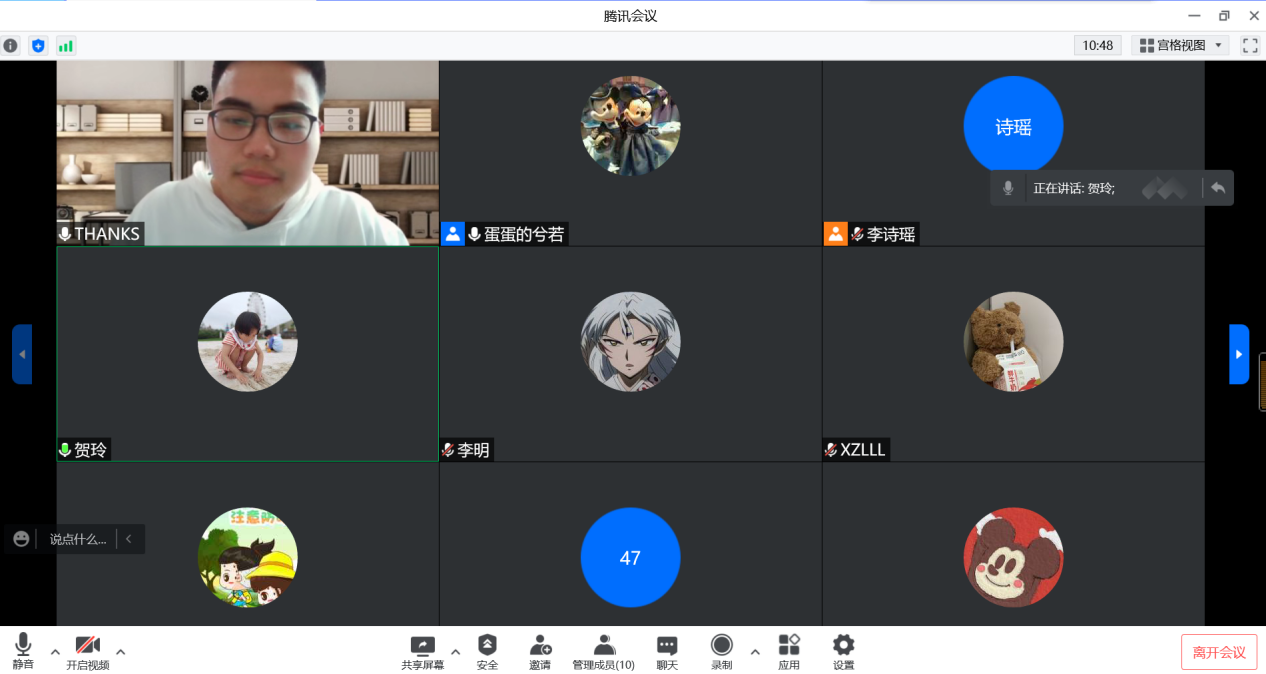Screen dimensions: 1266x674
Task: Open the 聊天 chat panel
Action: coord(667,652)
